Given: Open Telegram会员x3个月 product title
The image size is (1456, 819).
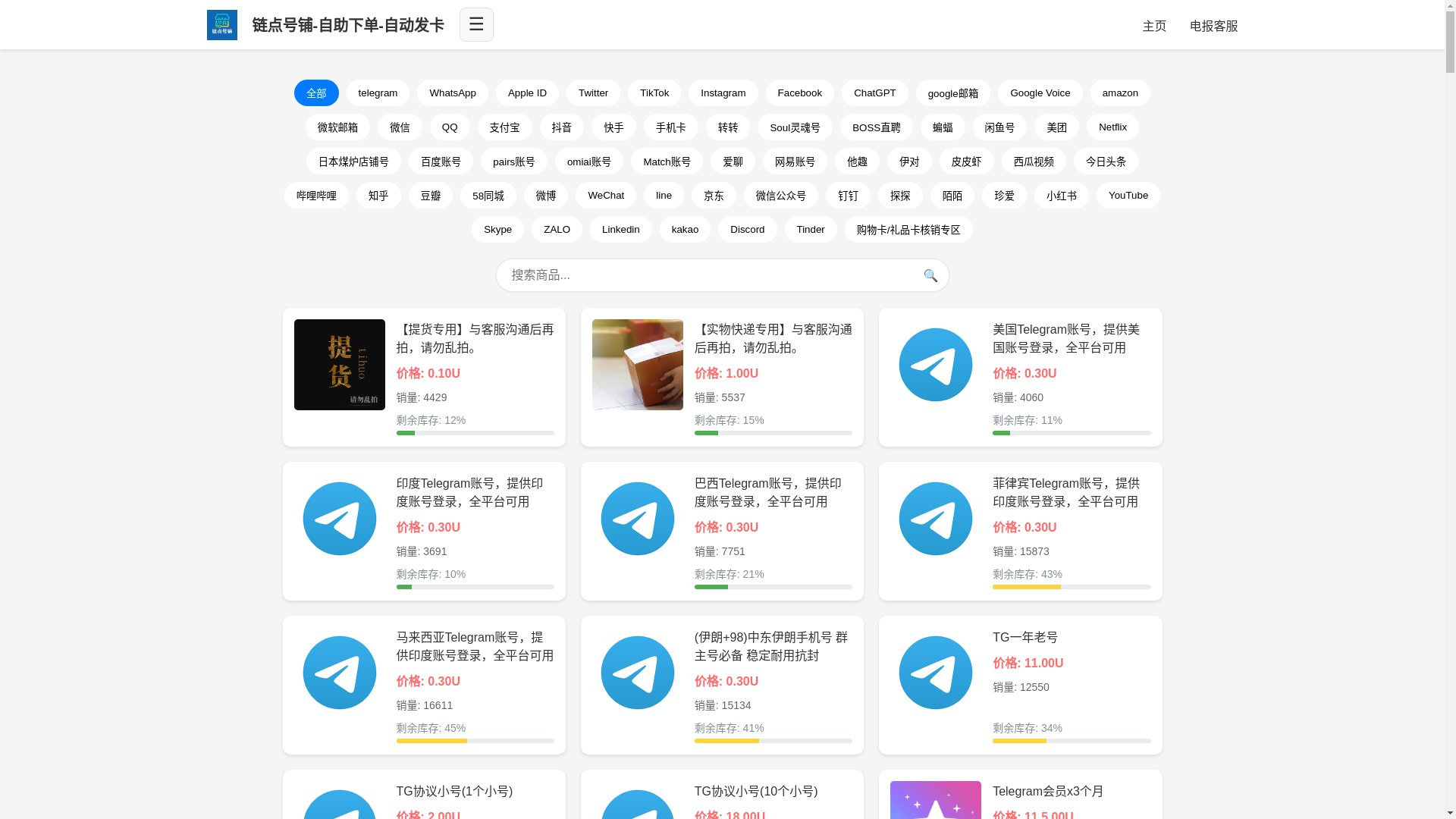Looking at the screenshot, I should pyautogui.click(x=1048, y=791).
